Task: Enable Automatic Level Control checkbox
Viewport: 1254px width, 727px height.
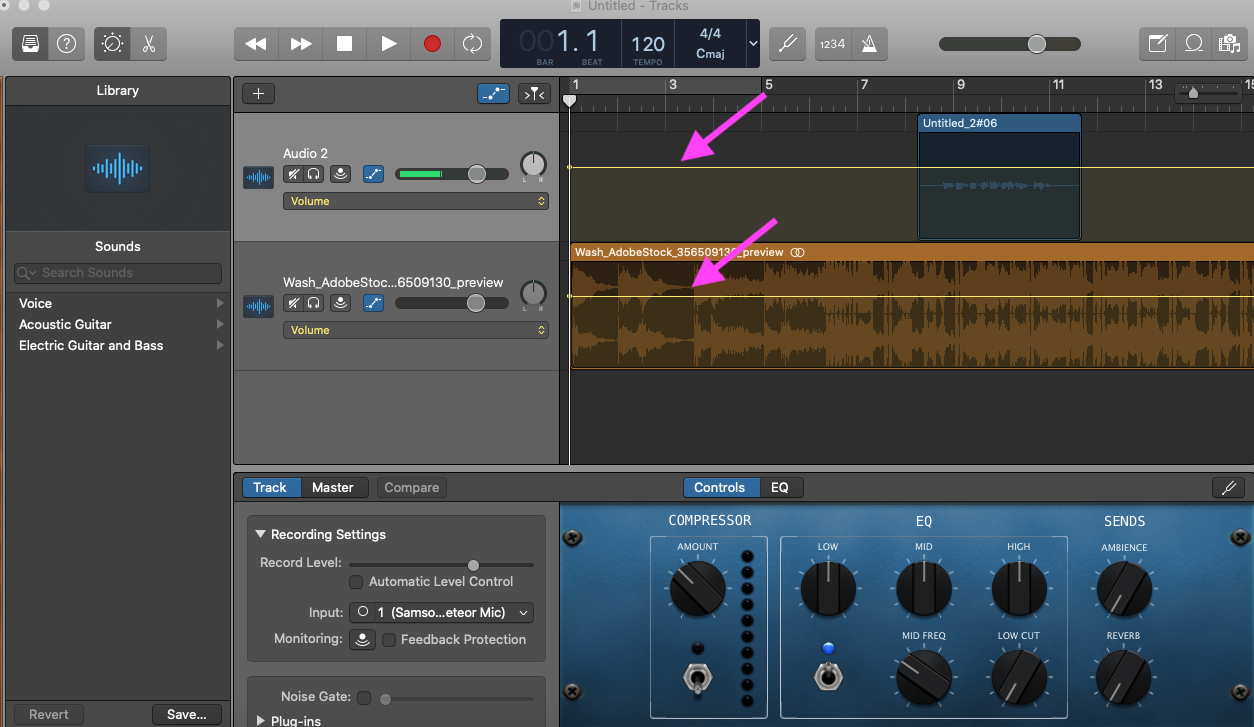Action: point(356,581)
